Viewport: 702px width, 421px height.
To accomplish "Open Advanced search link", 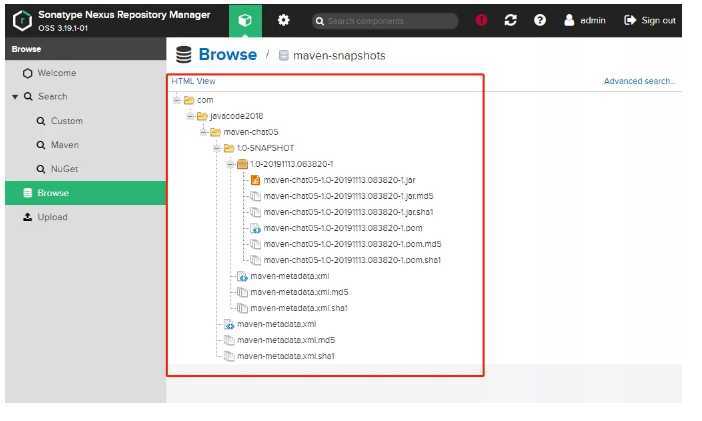I will pos(639,81).
